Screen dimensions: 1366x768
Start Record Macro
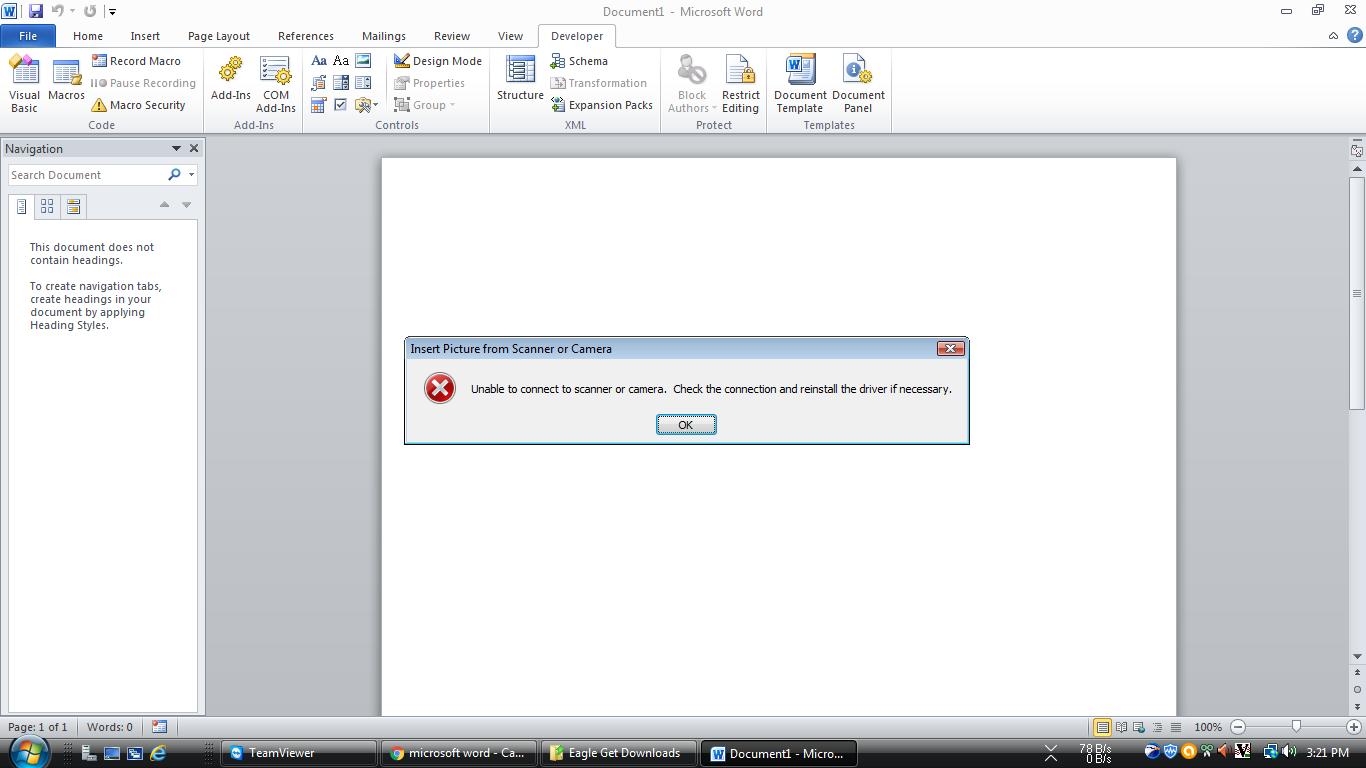click(137, 61)
